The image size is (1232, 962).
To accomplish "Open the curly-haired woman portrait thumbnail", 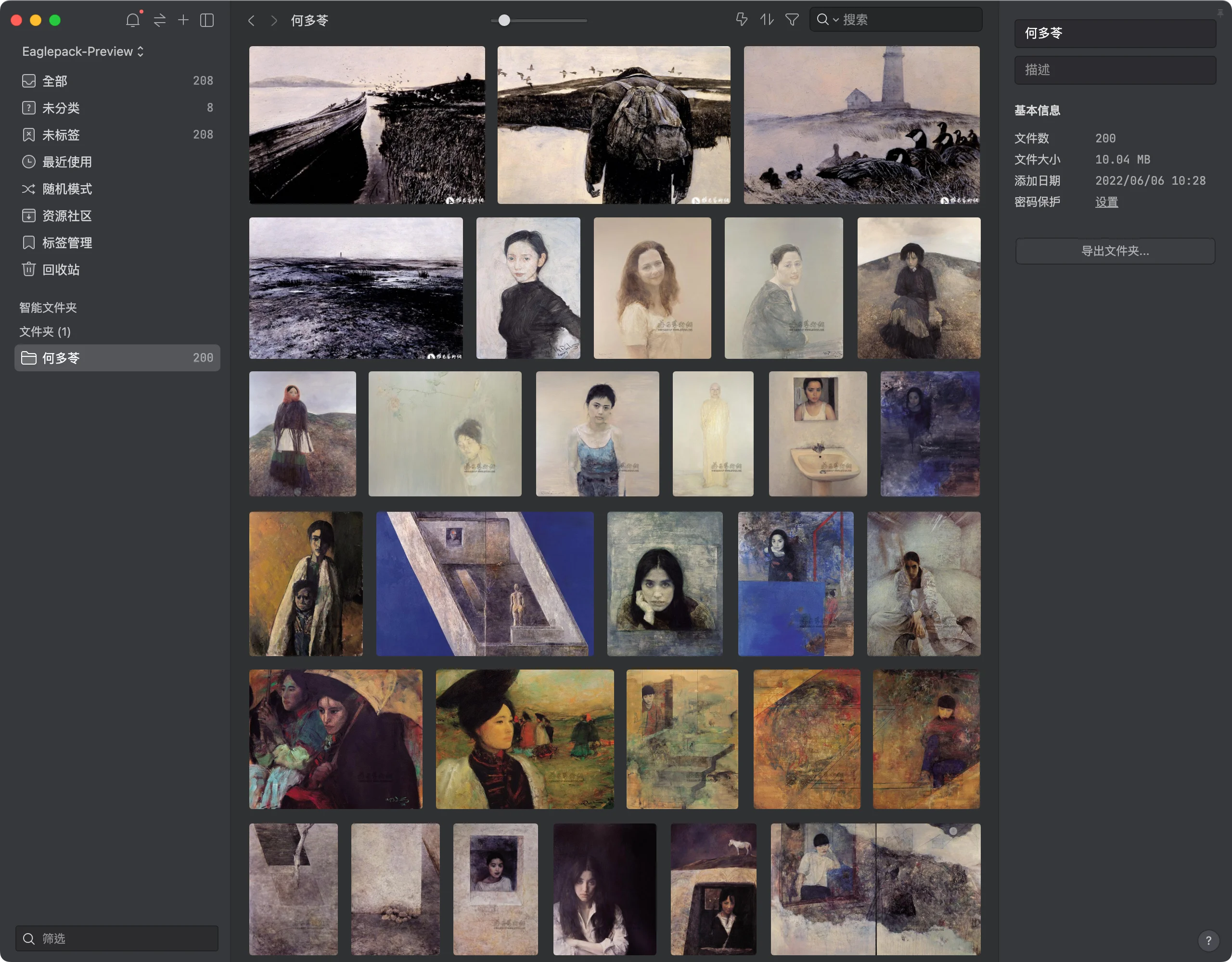I will tap(652, 288).
